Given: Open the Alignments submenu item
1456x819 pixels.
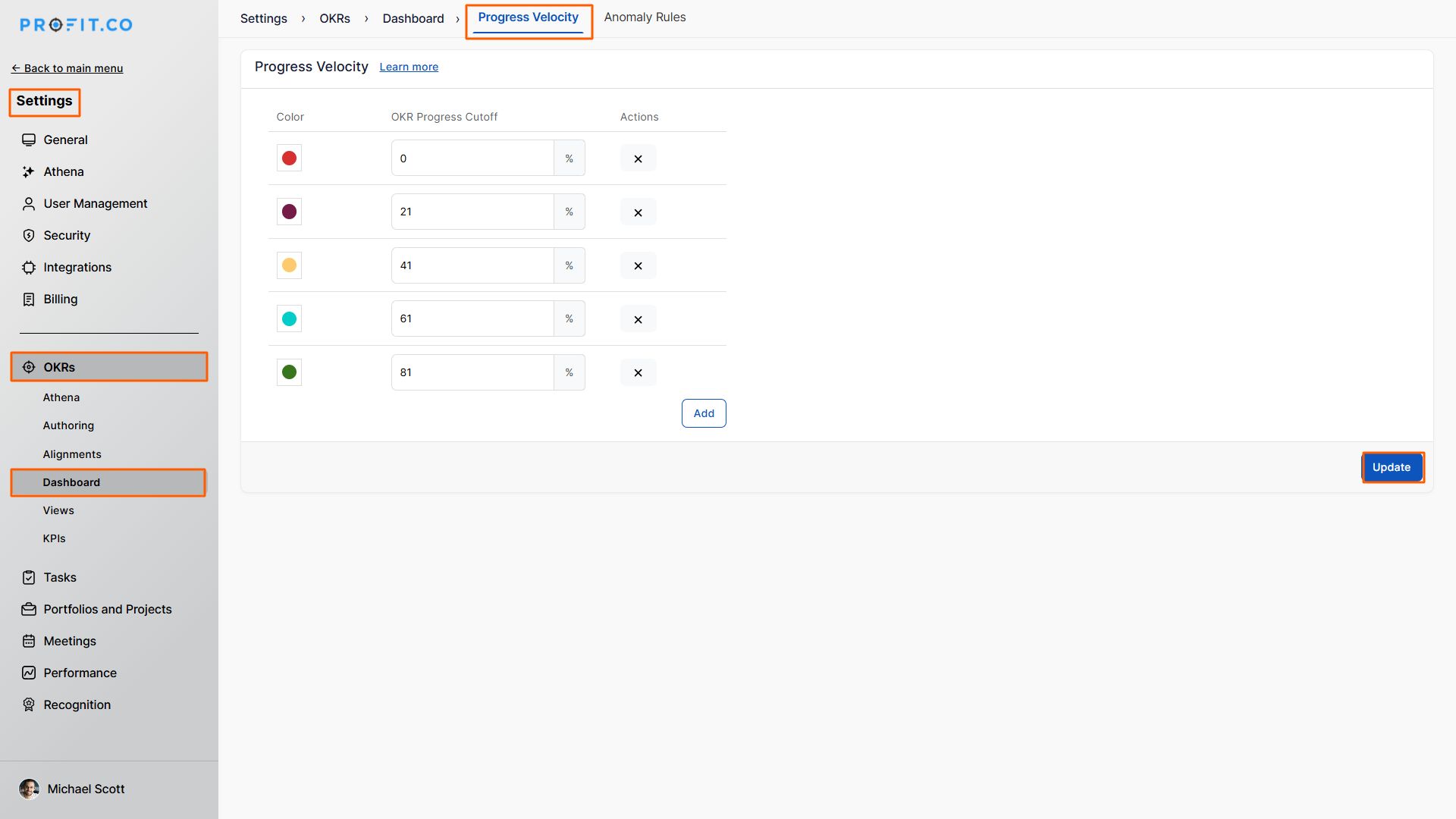Looking at the screenshot, I should [72, 454].
